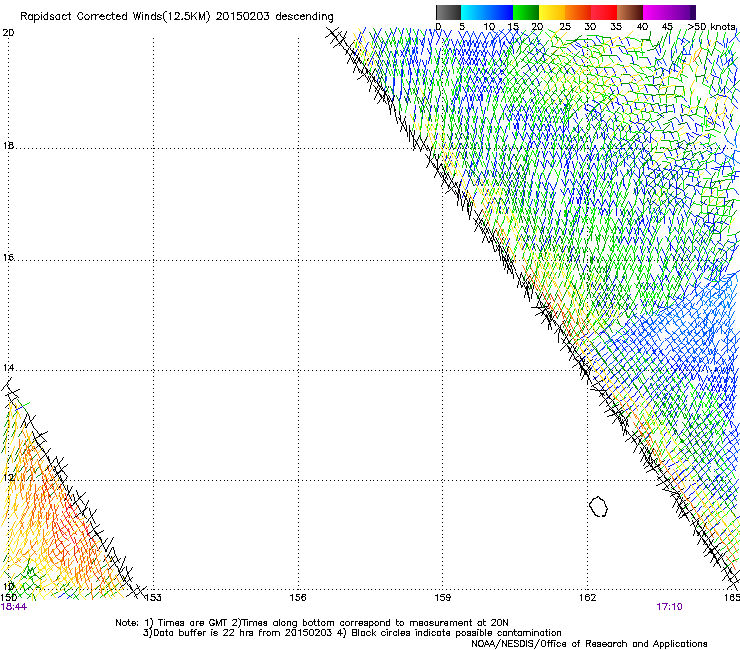Click the purple pass time '18:44'
This screenshot has height=650, width=740.
tap(14, 607)
